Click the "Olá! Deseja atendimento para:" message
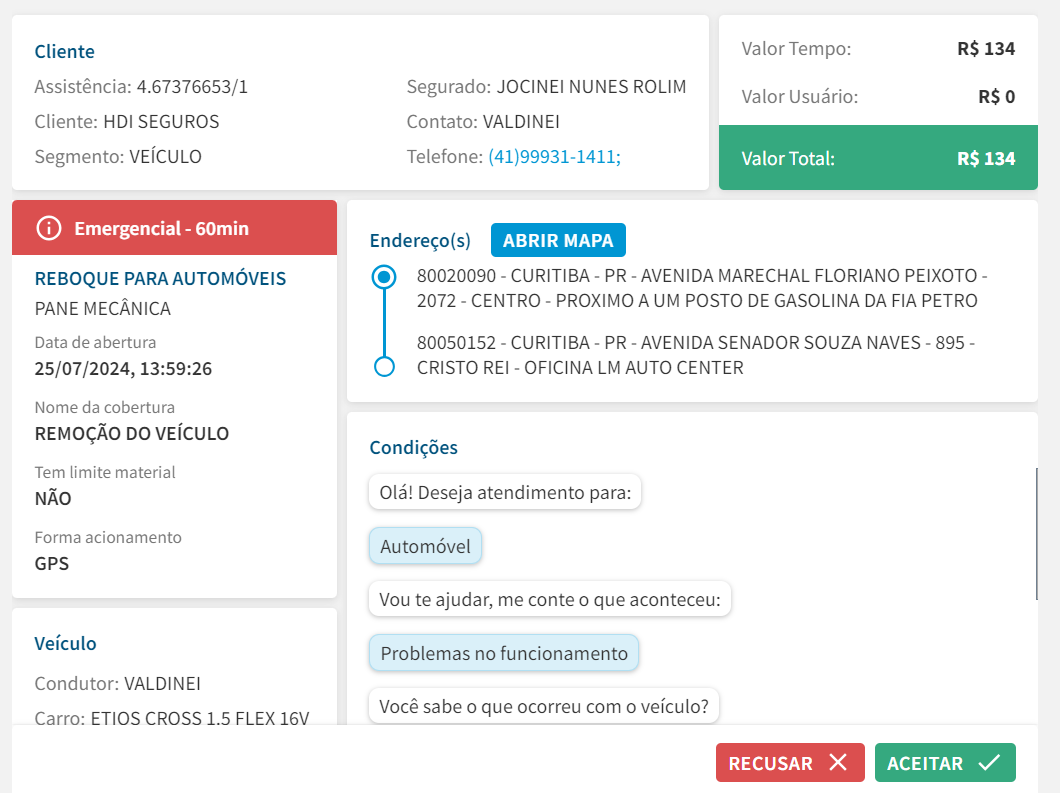Image resolution: width=1060 pixels, height=793 pixels. coord(505,492)
